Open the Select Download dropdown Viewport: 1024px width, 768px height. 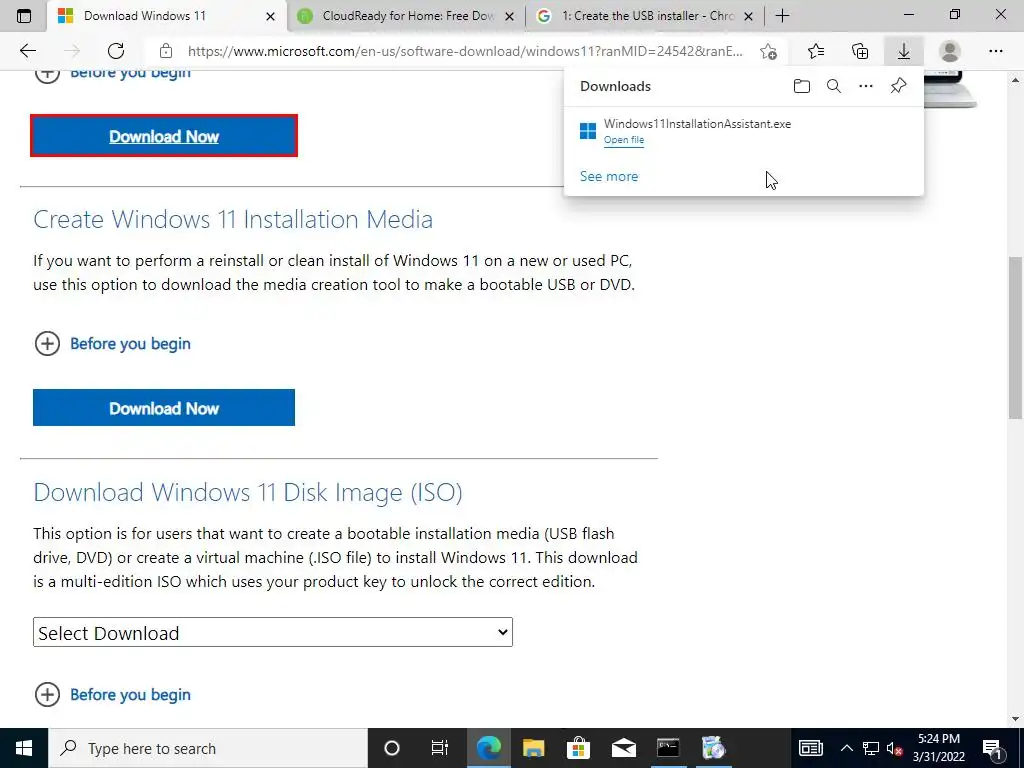[273, 633]
